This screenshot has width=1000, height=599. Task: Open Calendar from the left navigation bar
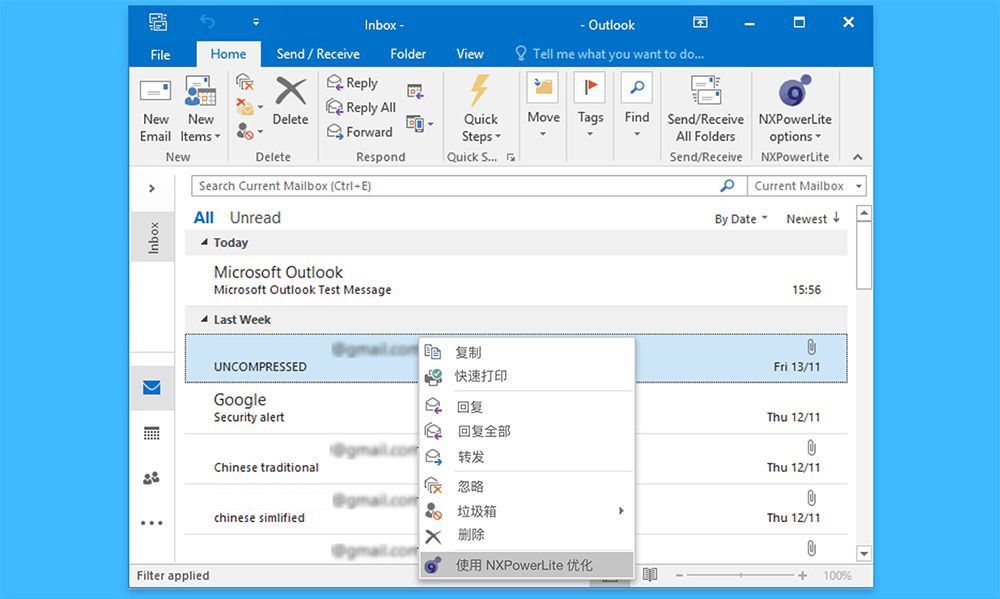151,434
